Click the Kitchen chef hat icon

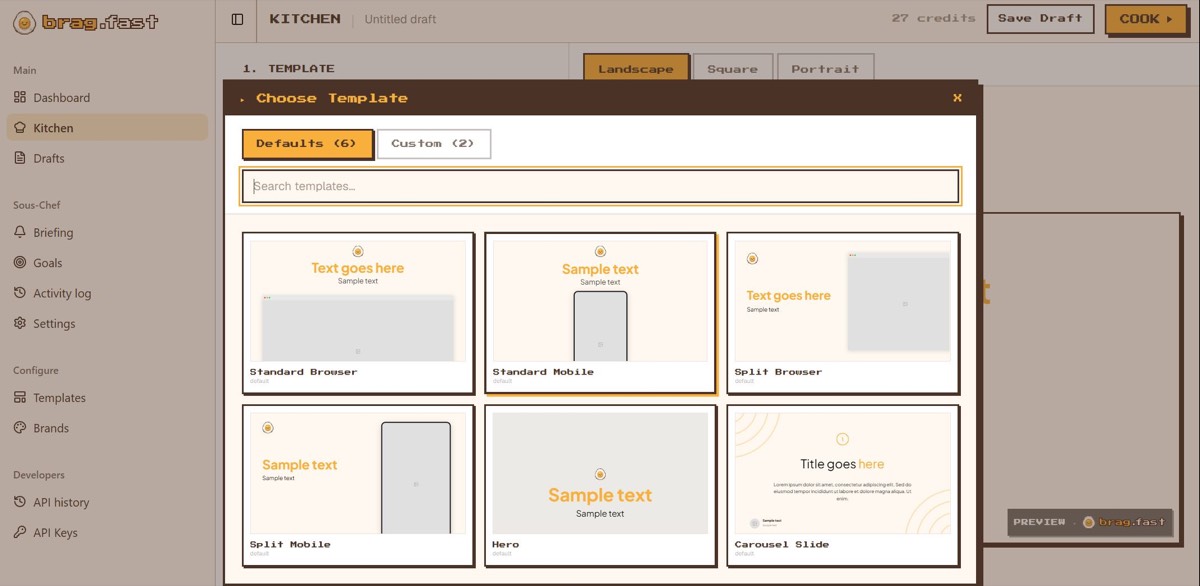[21, 127]
